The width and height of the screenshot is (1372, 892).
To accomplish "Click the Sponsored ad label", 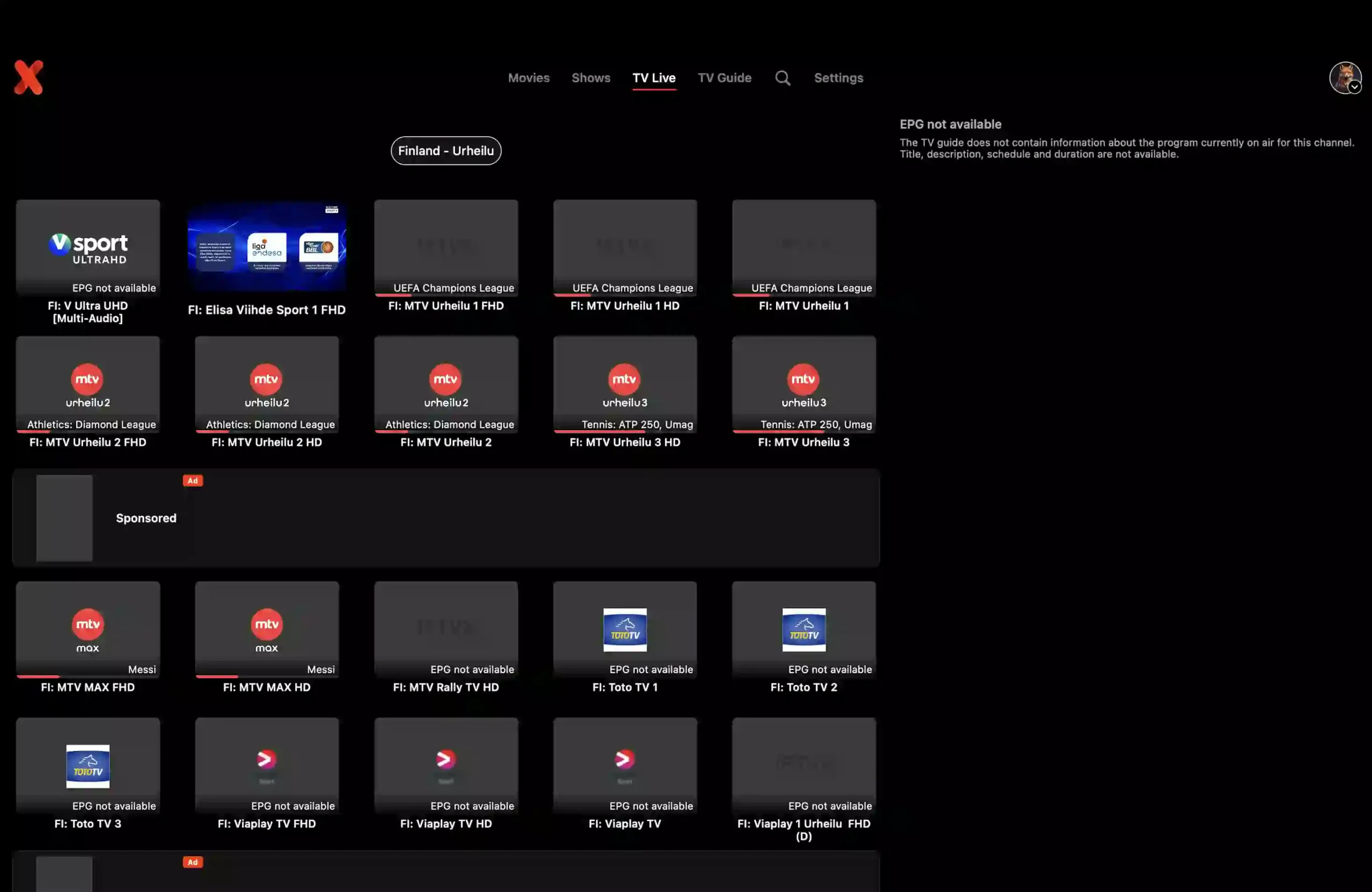I will pyautogui.click(x=146, y=518).
